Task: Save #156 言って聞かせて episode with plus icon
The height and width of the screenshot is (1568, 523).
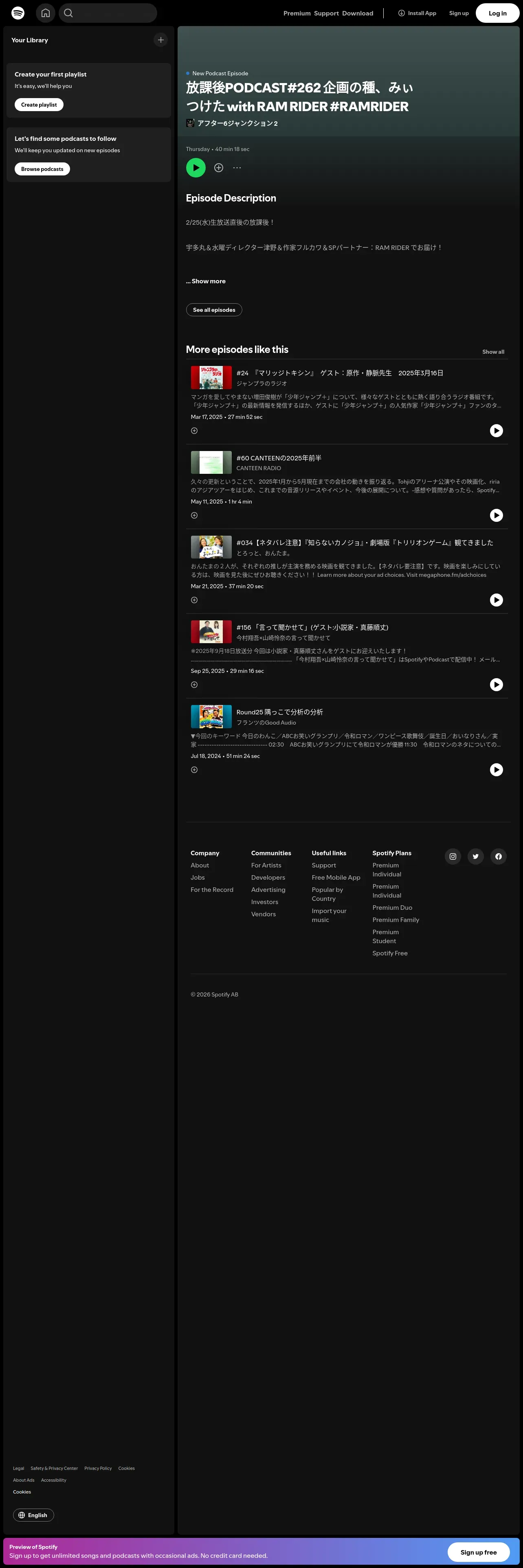Action: click(x=194, y=684)
